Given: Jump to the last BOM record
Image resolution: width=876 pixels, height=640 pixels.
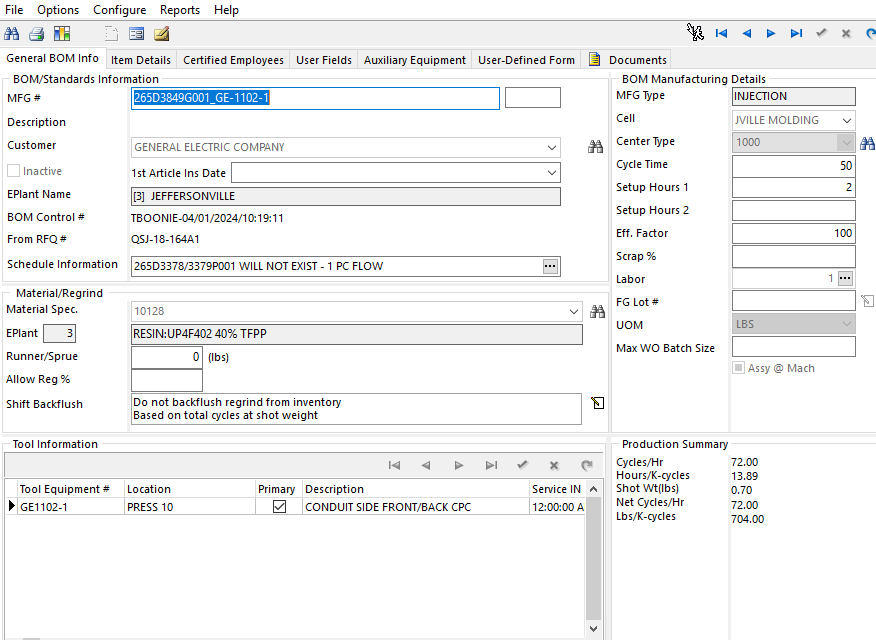Looking at the screenshot, I should tap(796, 33).
